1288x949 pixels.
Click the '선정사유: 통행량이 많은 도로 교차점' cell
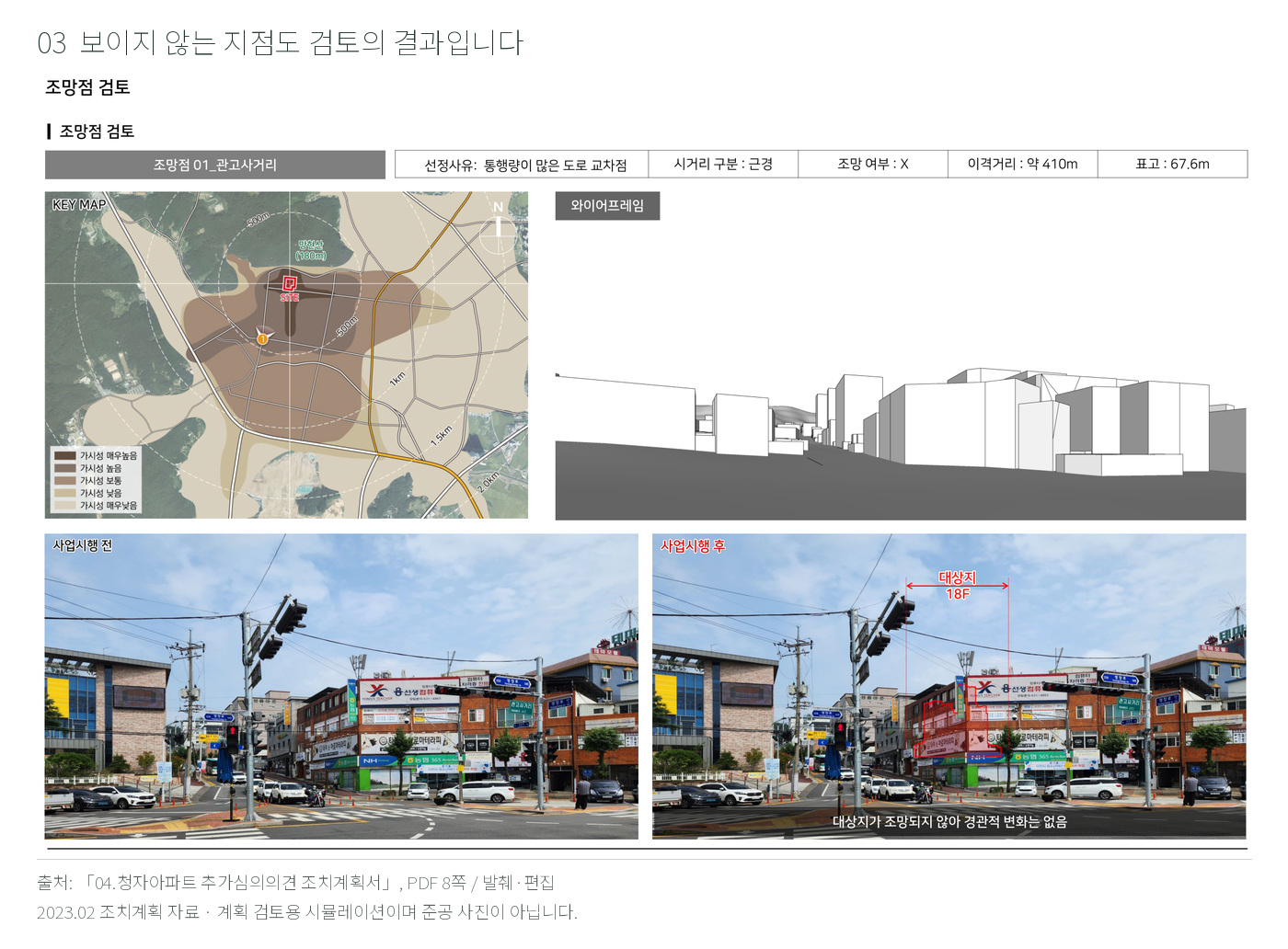[x=522, y=165]
